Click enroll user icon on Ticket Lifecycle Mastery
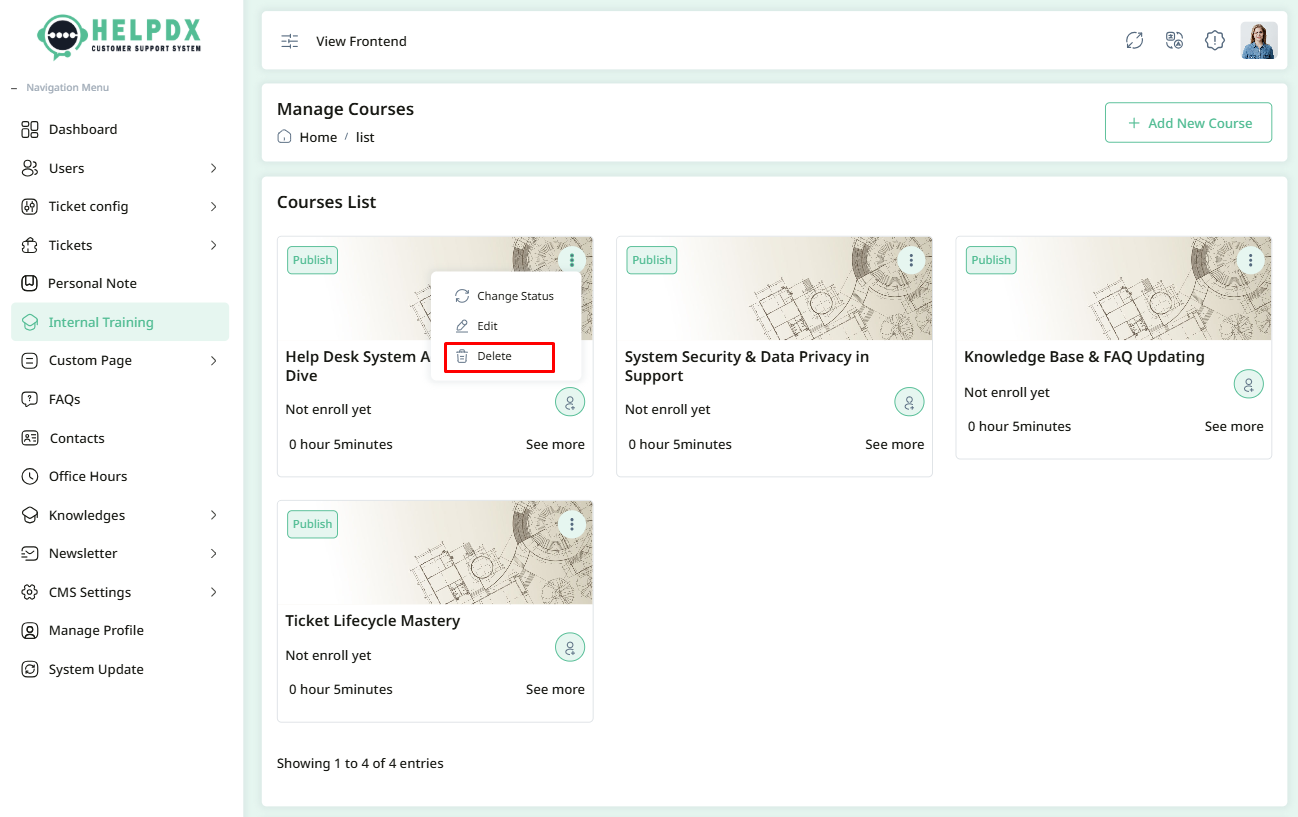The image size is (1298, 817). (570, 648)
